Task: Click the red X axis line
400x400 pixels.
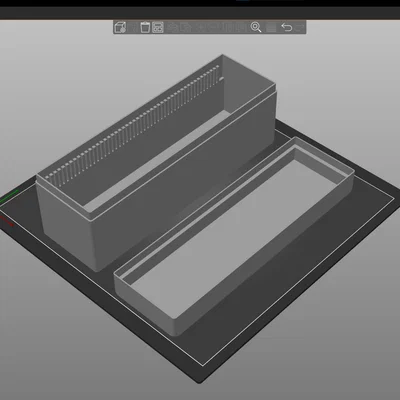Action: click(x=7, y=221)
